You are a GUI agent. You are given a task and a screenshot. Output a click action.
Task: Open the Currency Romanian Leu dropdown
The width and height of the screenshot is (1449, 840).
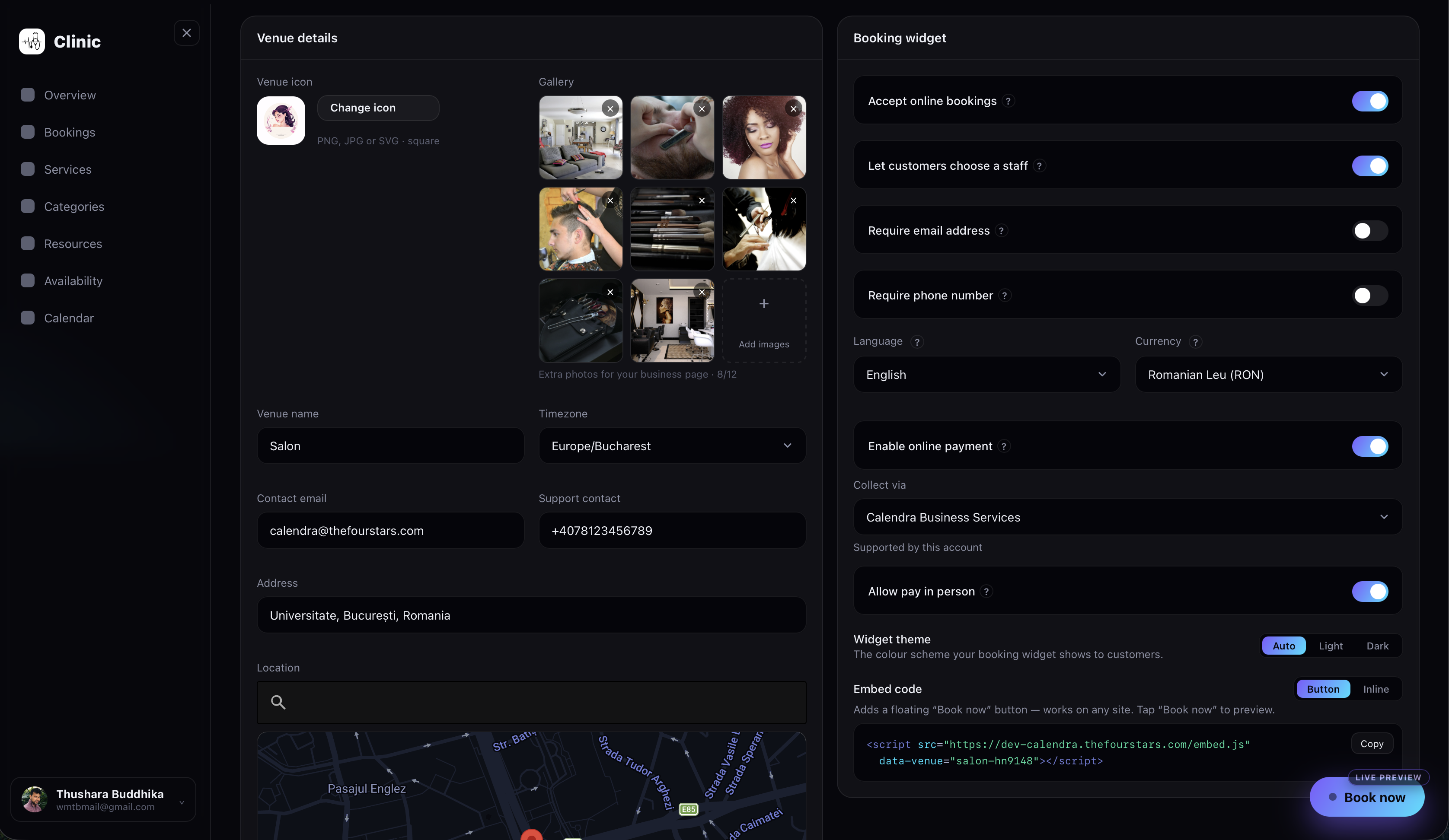click(x=1268, y=374)
